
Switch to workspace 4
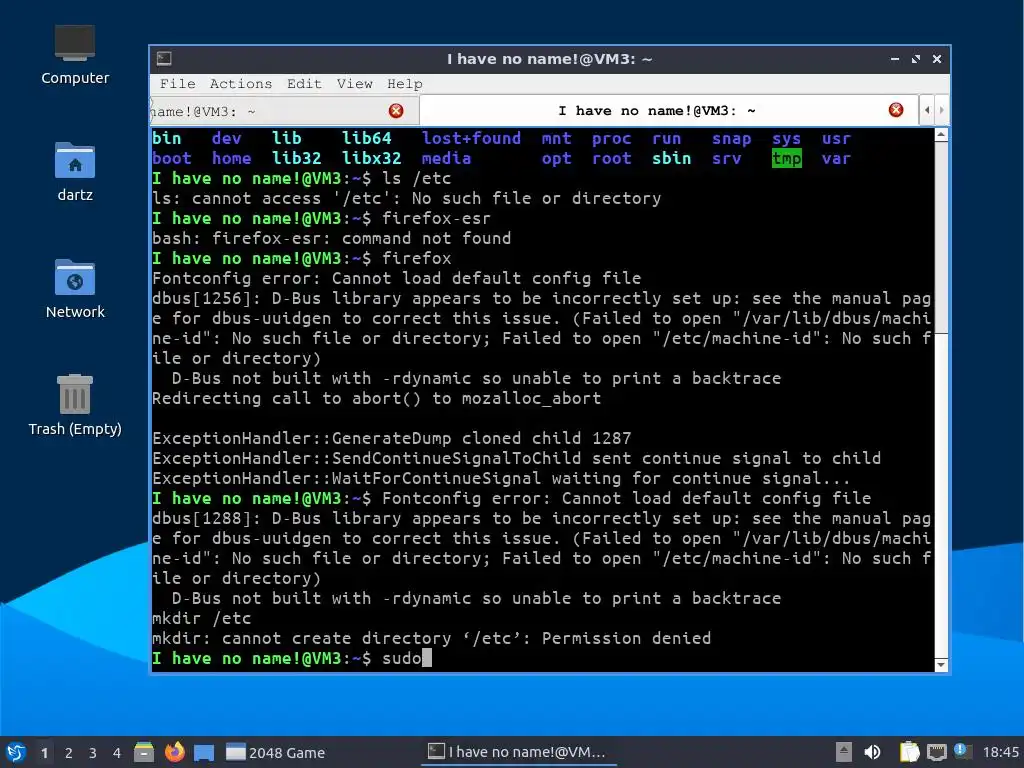[117, 753]
